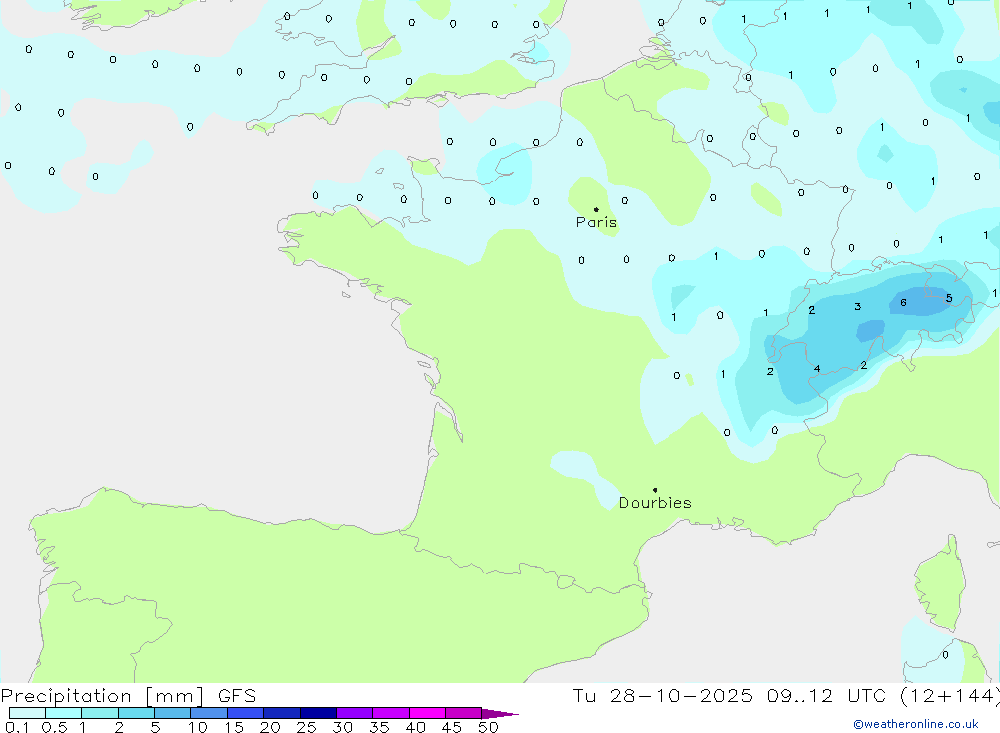This screenshot has width=1000, height=733.
Task: Click the legend scale label '35'
Action: tap(379, 727)
